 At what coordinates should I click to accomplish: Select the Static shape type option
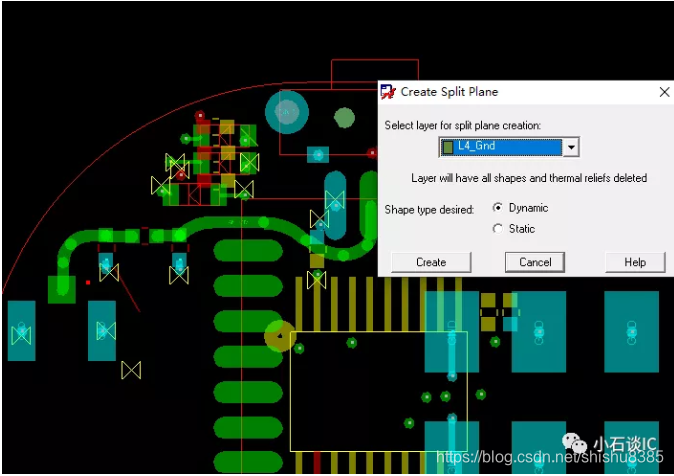pyautogui.click(x=498, y=229)
